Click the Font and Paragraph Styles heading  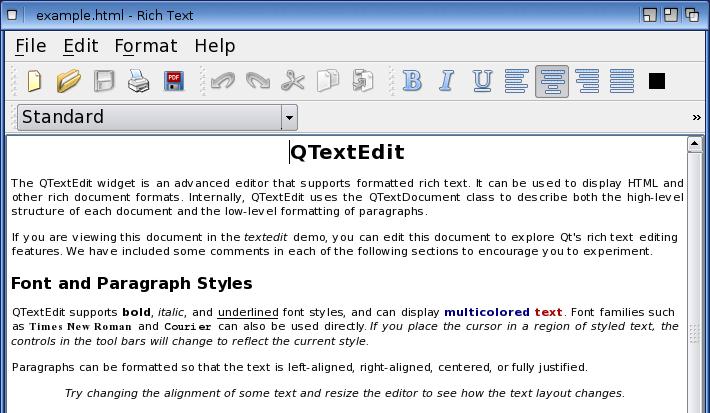tap(132, 284)
